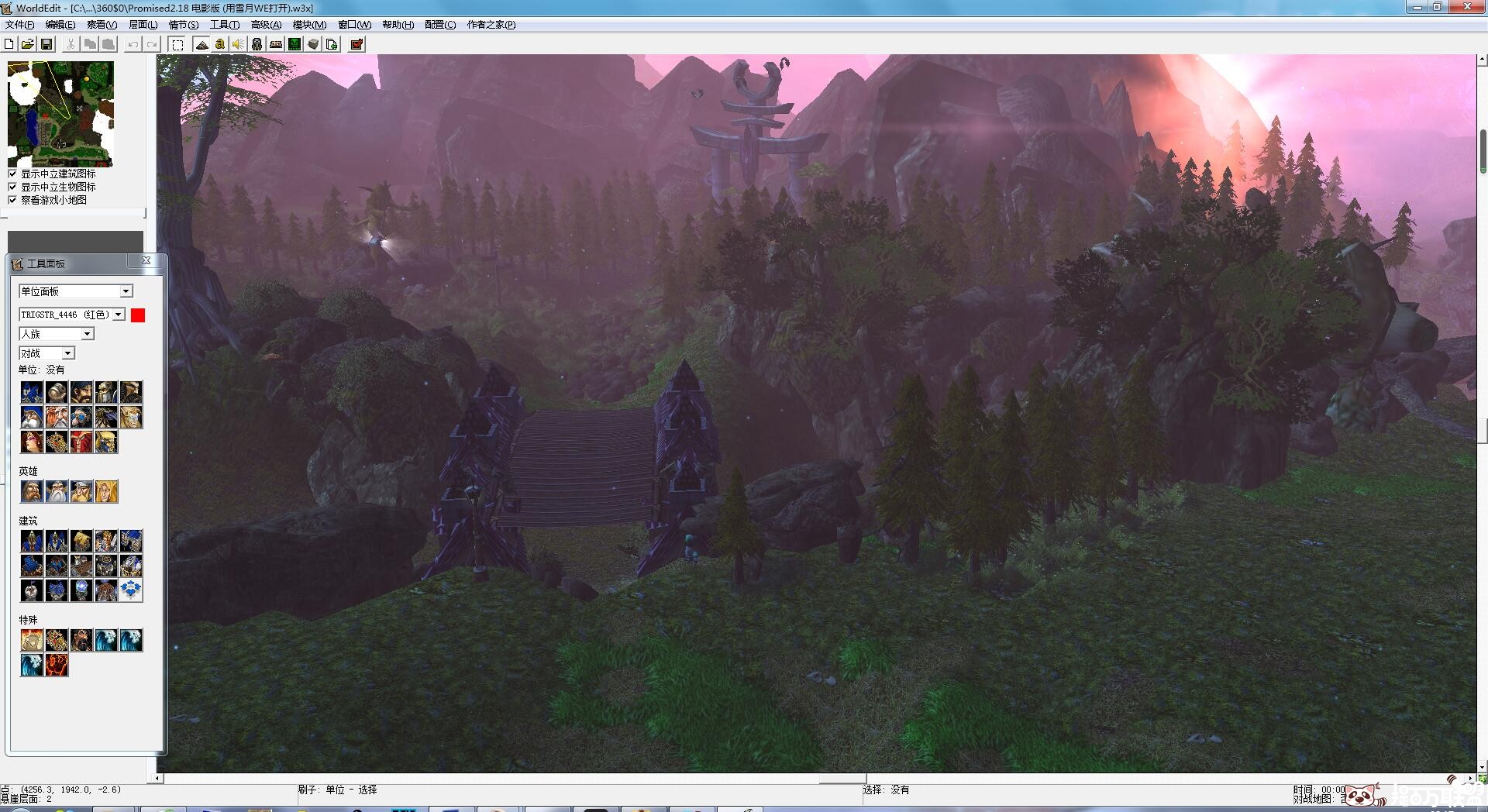
Task: Click the test map red checkmark icon
Action: [356, 44]
